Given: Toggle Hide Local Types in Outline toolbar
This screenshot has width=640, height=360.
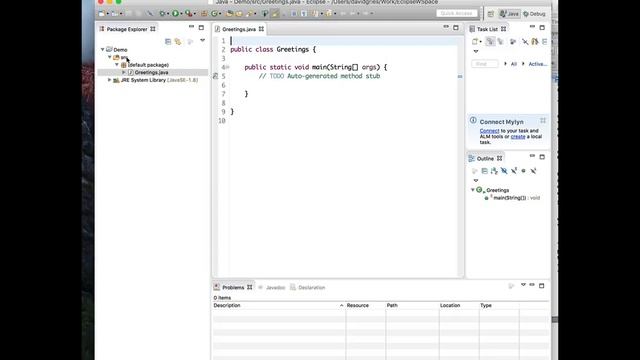Looking at the screenshot, I should pyautogui.click(x=533, y=171).
